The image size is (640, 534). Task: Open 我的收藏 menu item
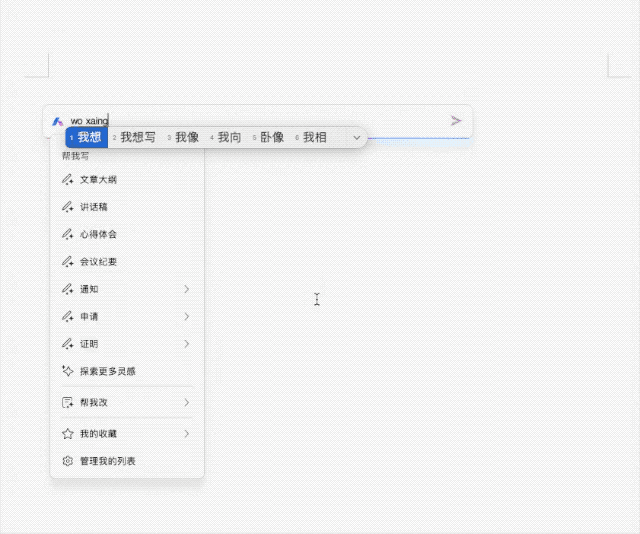(x=127, y=434)
